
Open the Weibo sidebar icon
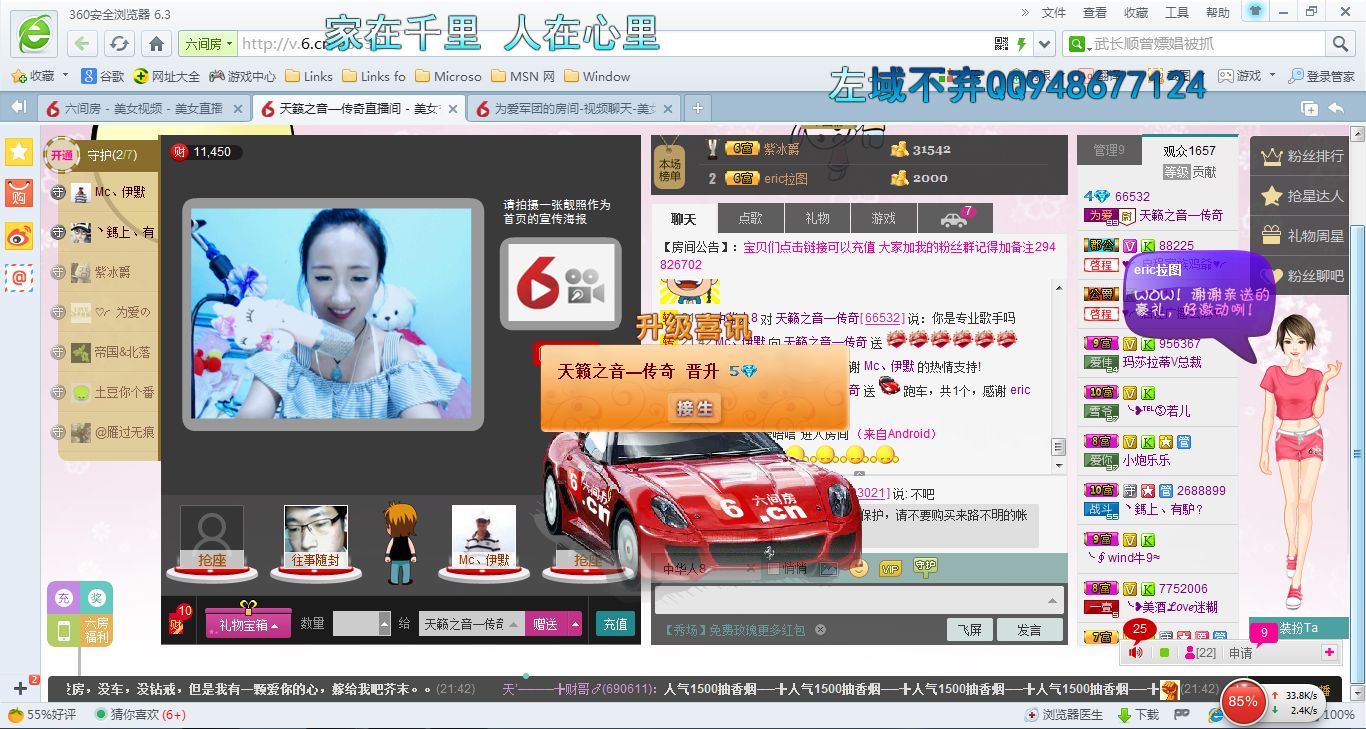(18, 236)
